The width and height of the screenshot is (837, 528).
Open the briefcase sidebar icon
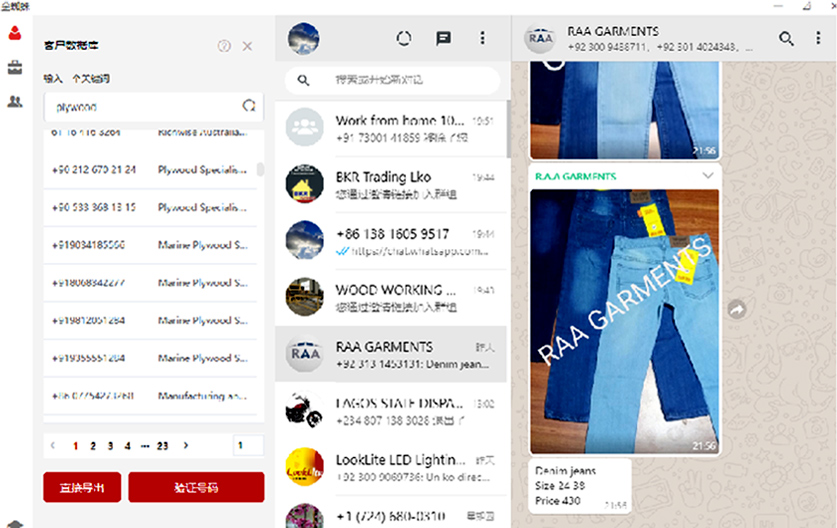click(x=14, y=68)
